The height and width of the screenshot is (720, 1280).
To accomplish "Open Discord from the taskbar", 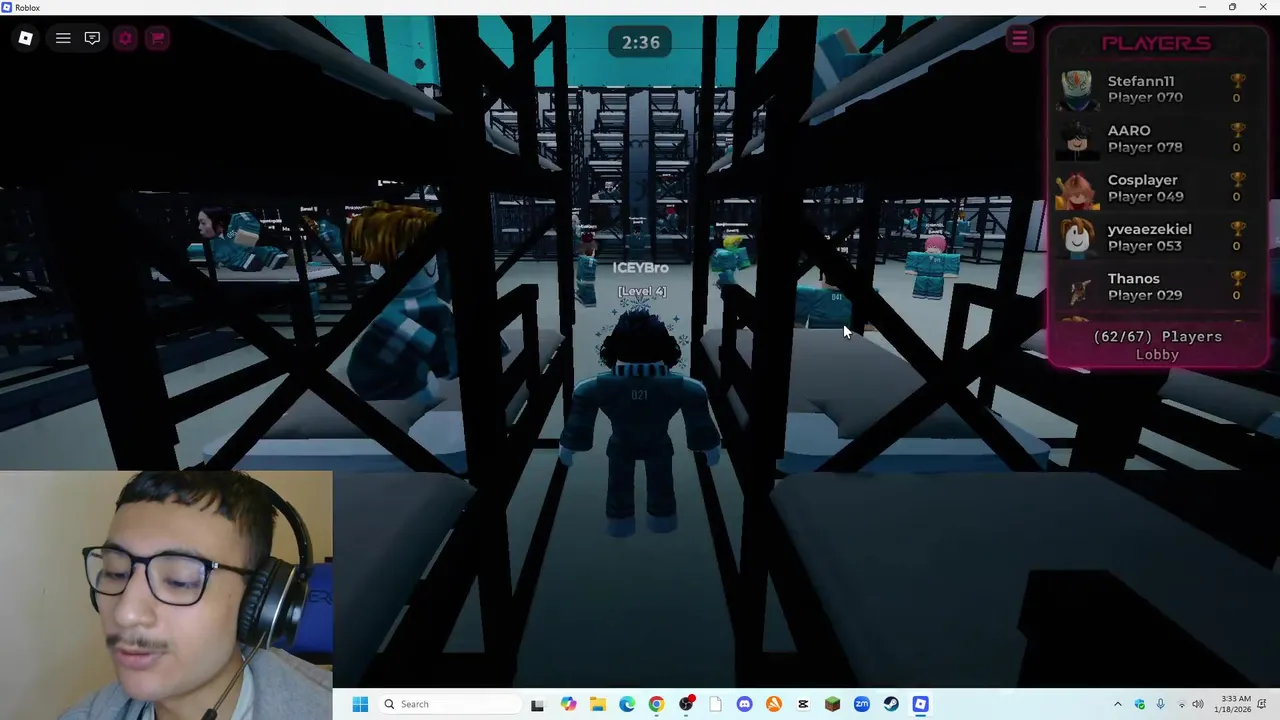I will [744, 704].
